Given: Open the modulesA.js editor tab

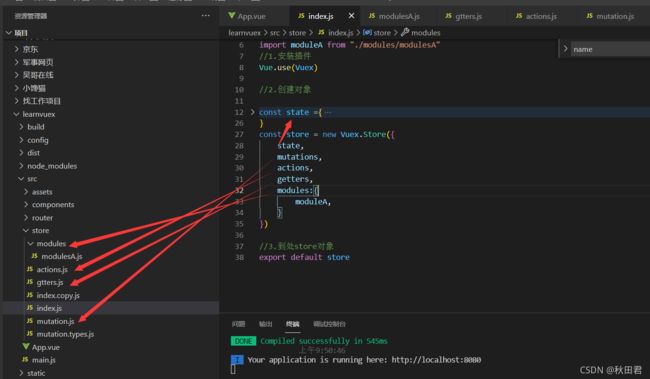Looking at the screenshot, I should tap(394, 16).
